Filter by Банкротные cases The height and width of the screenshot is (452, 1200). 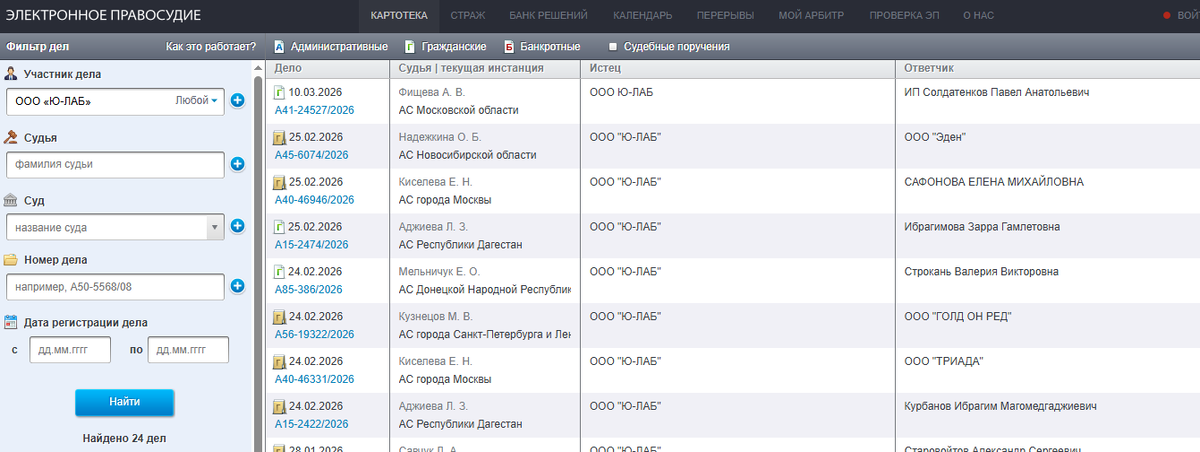coord(541,46)
